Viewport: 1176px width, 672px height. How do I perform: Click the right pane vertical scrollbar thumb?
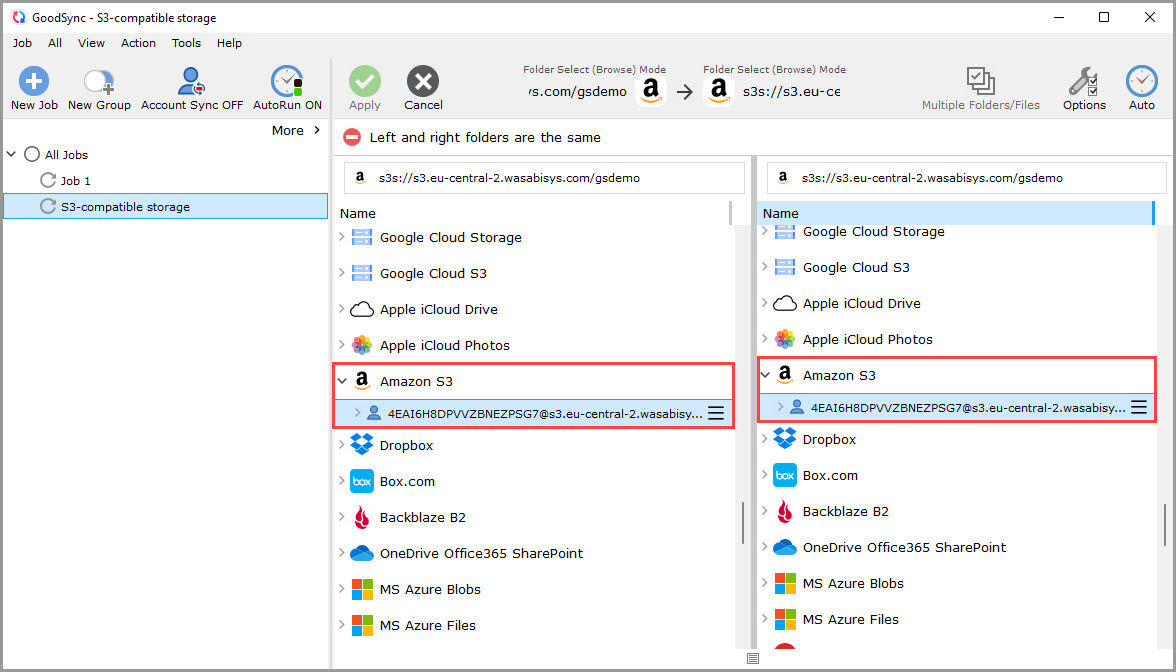1165,525
